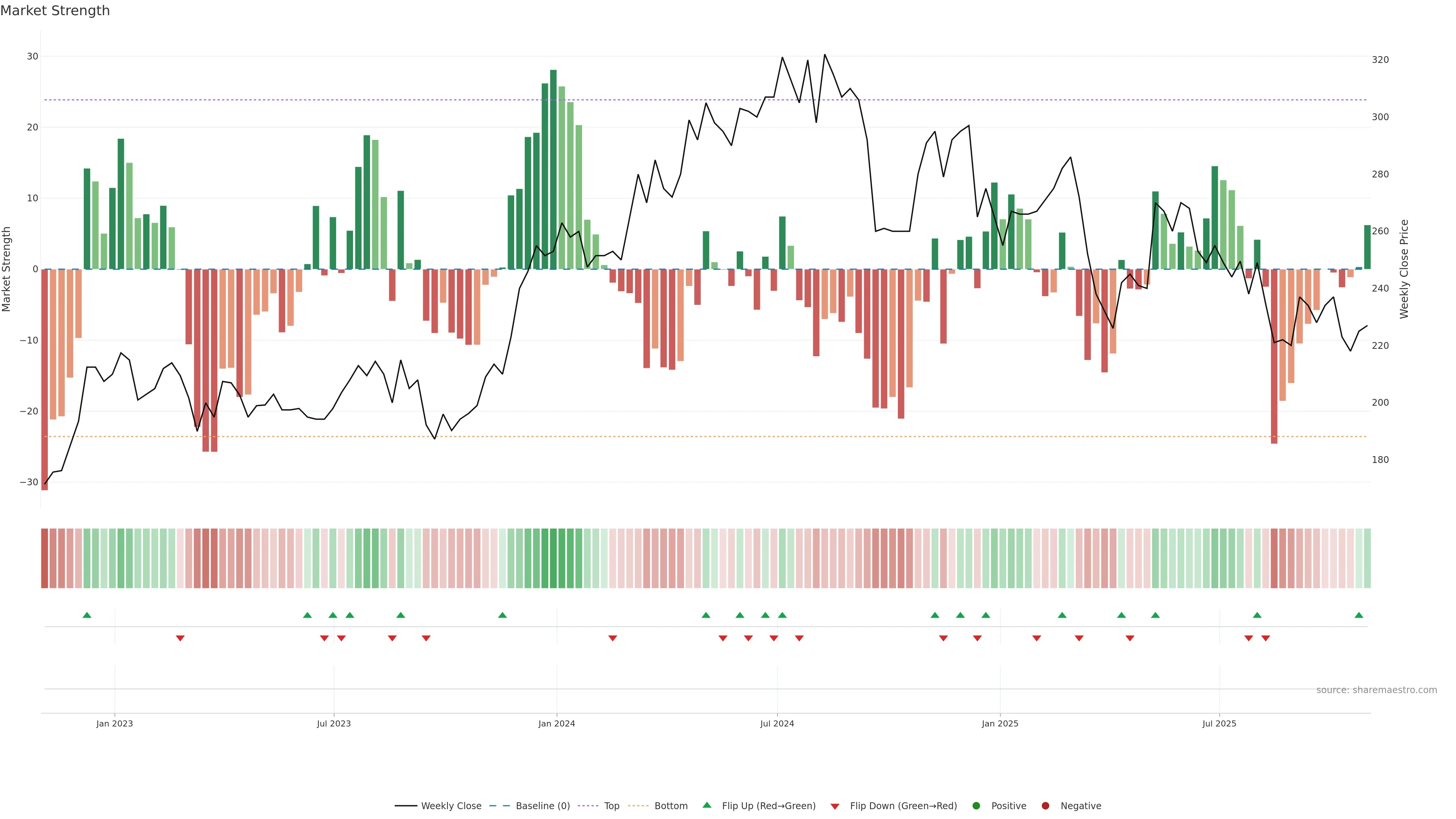Click the leftmost dark red heatmap cell
Image resolution: width=1456 pixels, height=819 pixels.
click(x=44, y=559)
